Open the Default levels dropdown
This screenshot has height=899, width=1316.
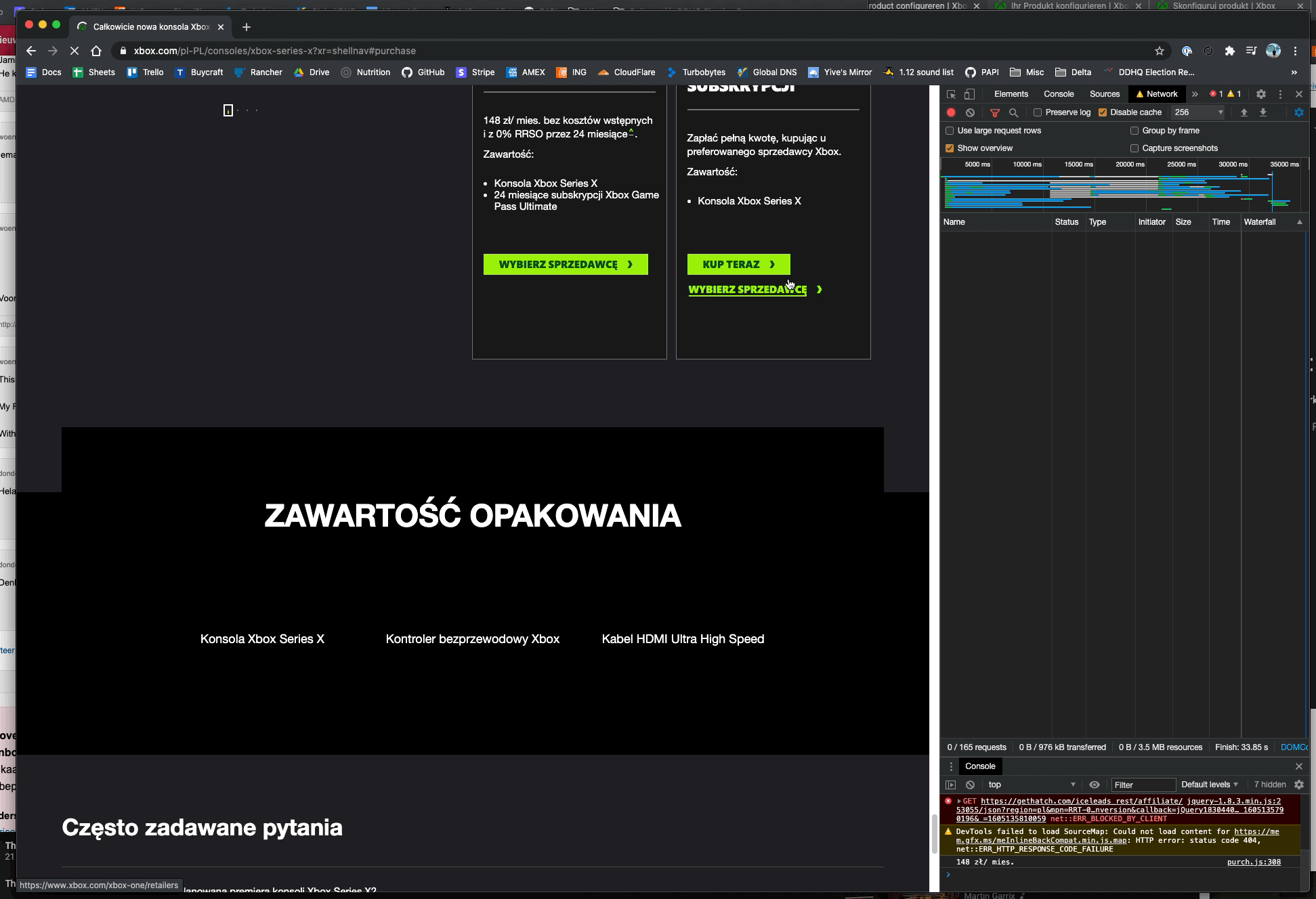click(x=1210, y=785)
